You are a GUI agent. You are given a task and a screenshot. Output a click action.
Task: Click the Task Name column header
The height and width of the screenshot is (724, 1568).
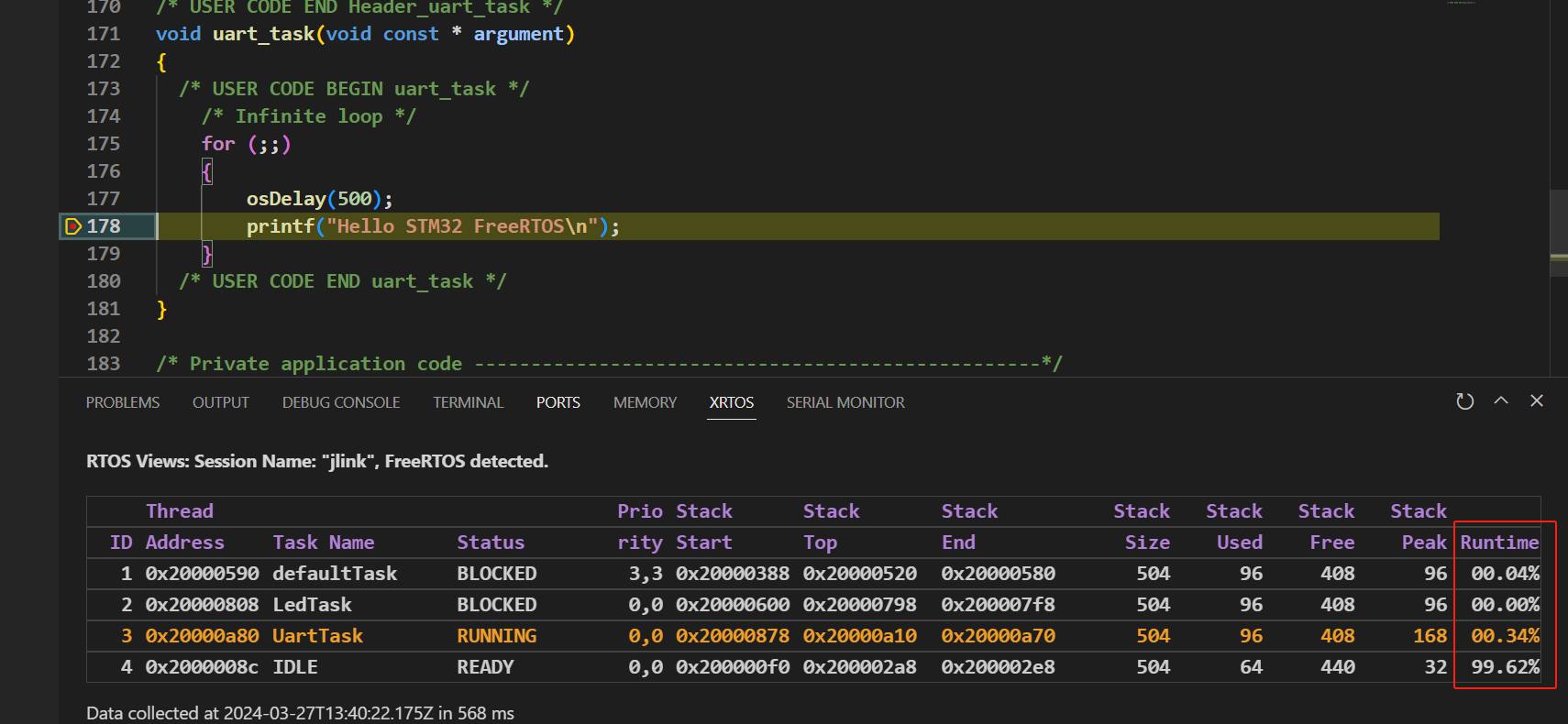click(324, 543)
